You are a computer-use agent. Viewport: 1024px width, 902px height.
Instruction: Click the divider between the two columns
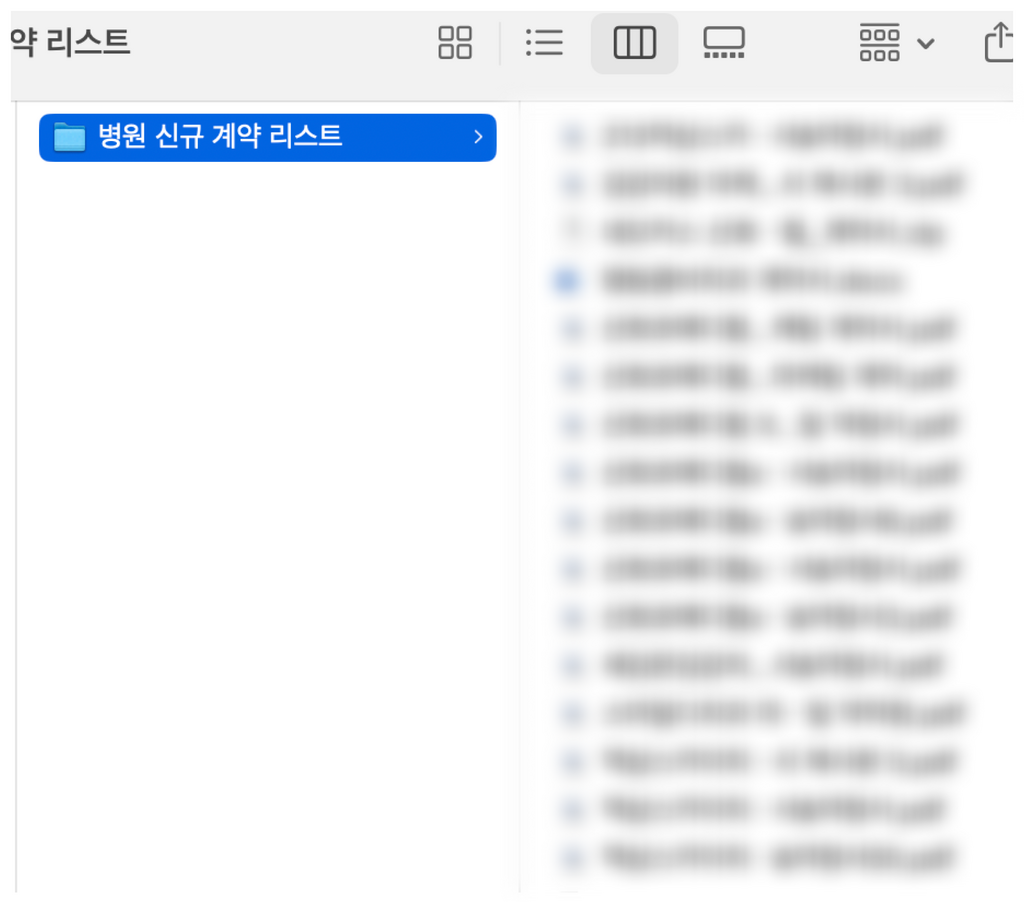pyautogui.click(x=520, y=496)
